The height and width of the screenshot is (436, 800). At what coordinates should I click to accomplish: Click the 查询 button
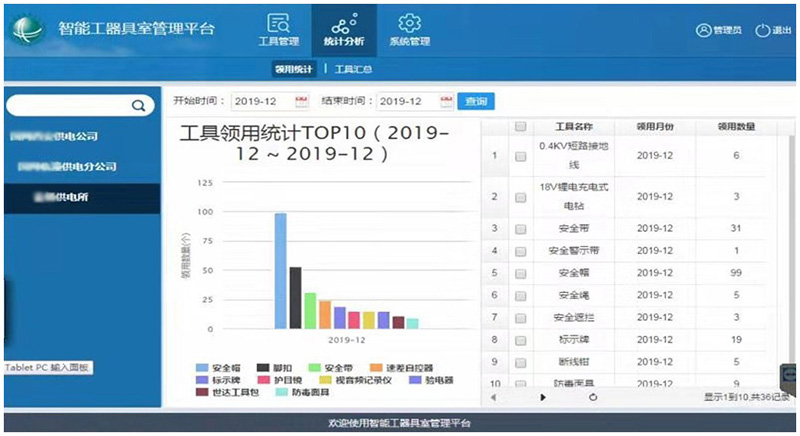tap(476, 101)
